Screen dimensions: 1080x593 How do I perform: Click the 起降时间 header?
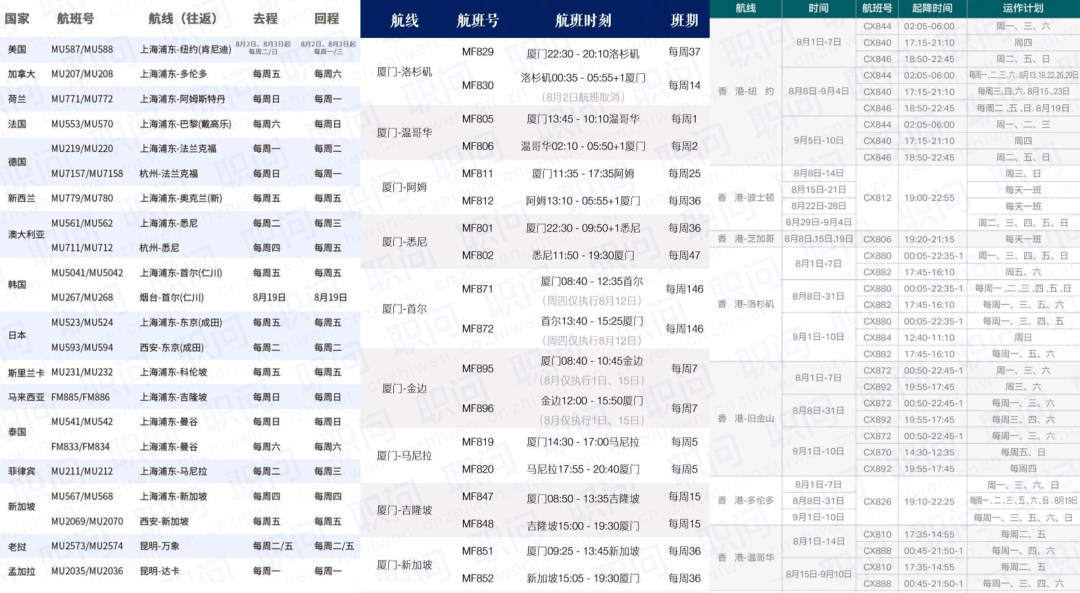[x=931, y=8]
